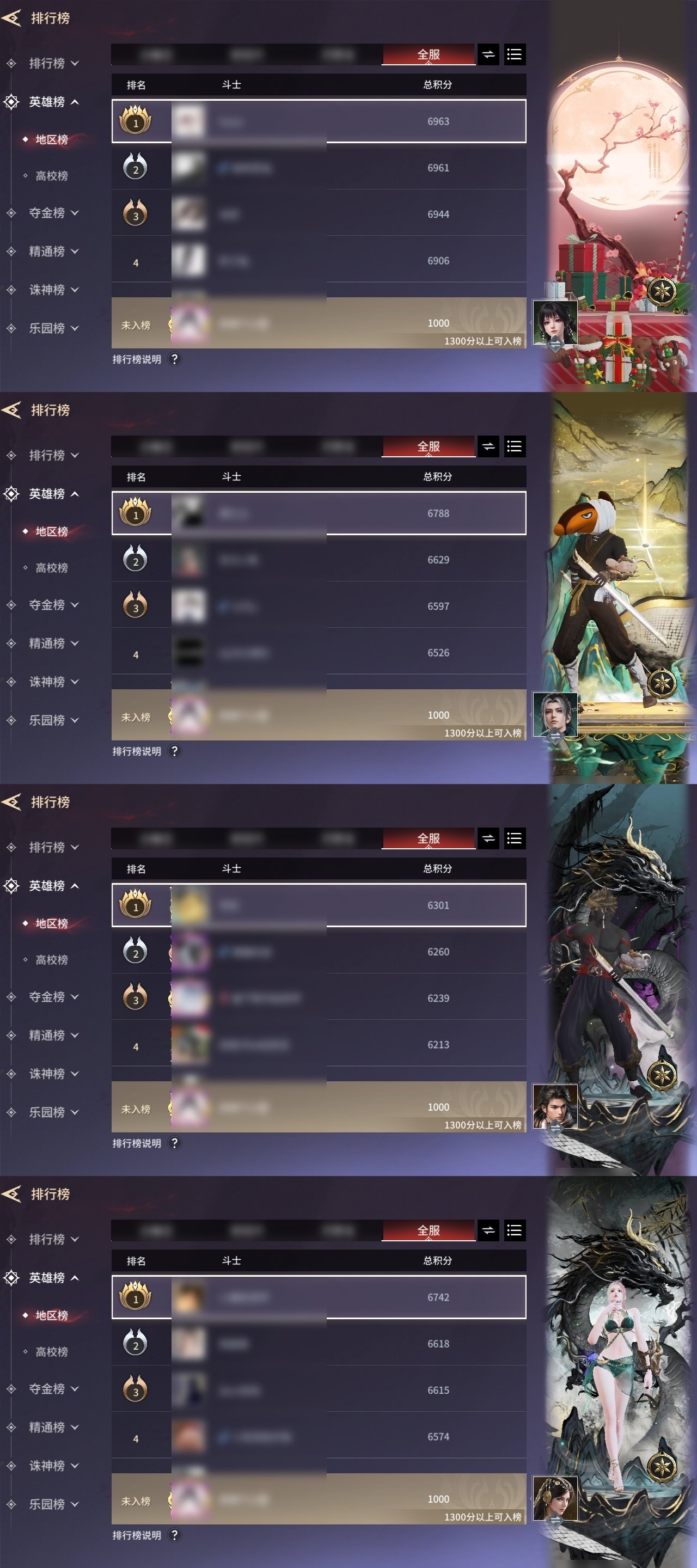This screenshot has width=697, height=1568.
Task: Select the silver rank 2 medal beside score 6629
Action: coord(135,559)
